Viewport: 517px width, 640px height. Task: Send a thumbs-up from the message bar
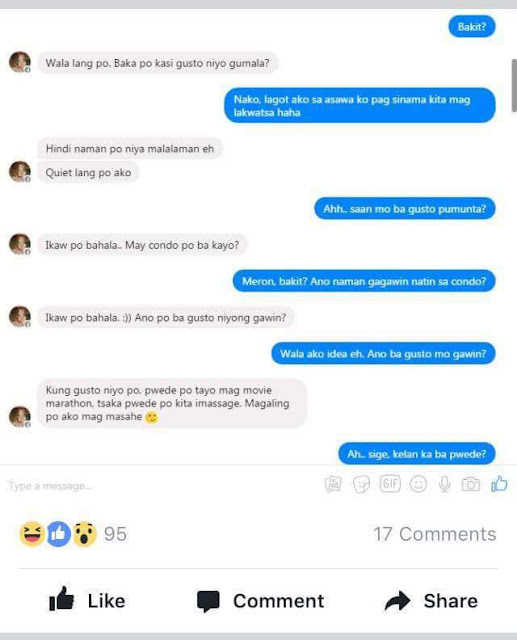pyautogui.click(x=499, y=484)
